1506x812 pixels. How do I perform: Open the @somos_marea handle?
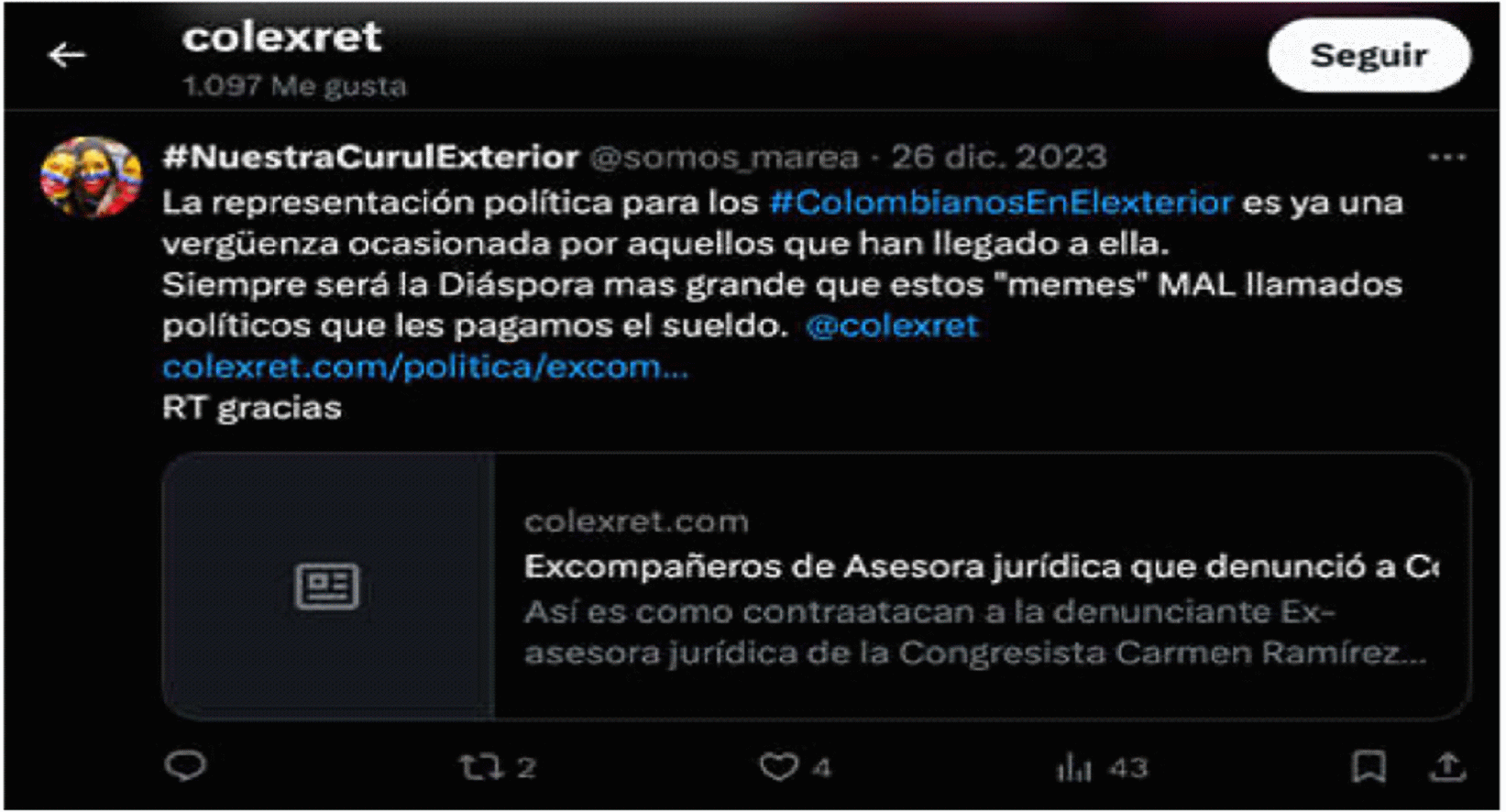click(x=725, y=158)
